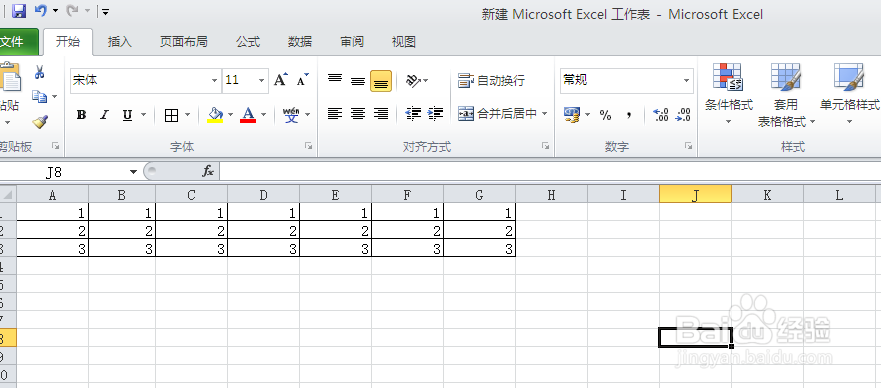Set top vertical alignment
Image resolution: width=881 pixels, height=388 pixels.
[x=335, y=81]
